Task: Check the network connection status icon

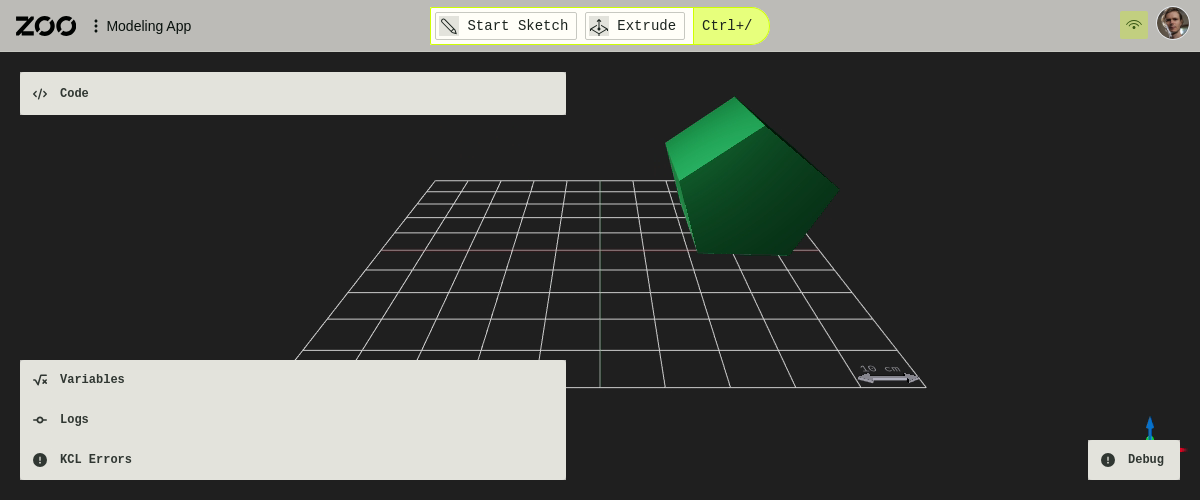Action: (x=1134, y=25)
